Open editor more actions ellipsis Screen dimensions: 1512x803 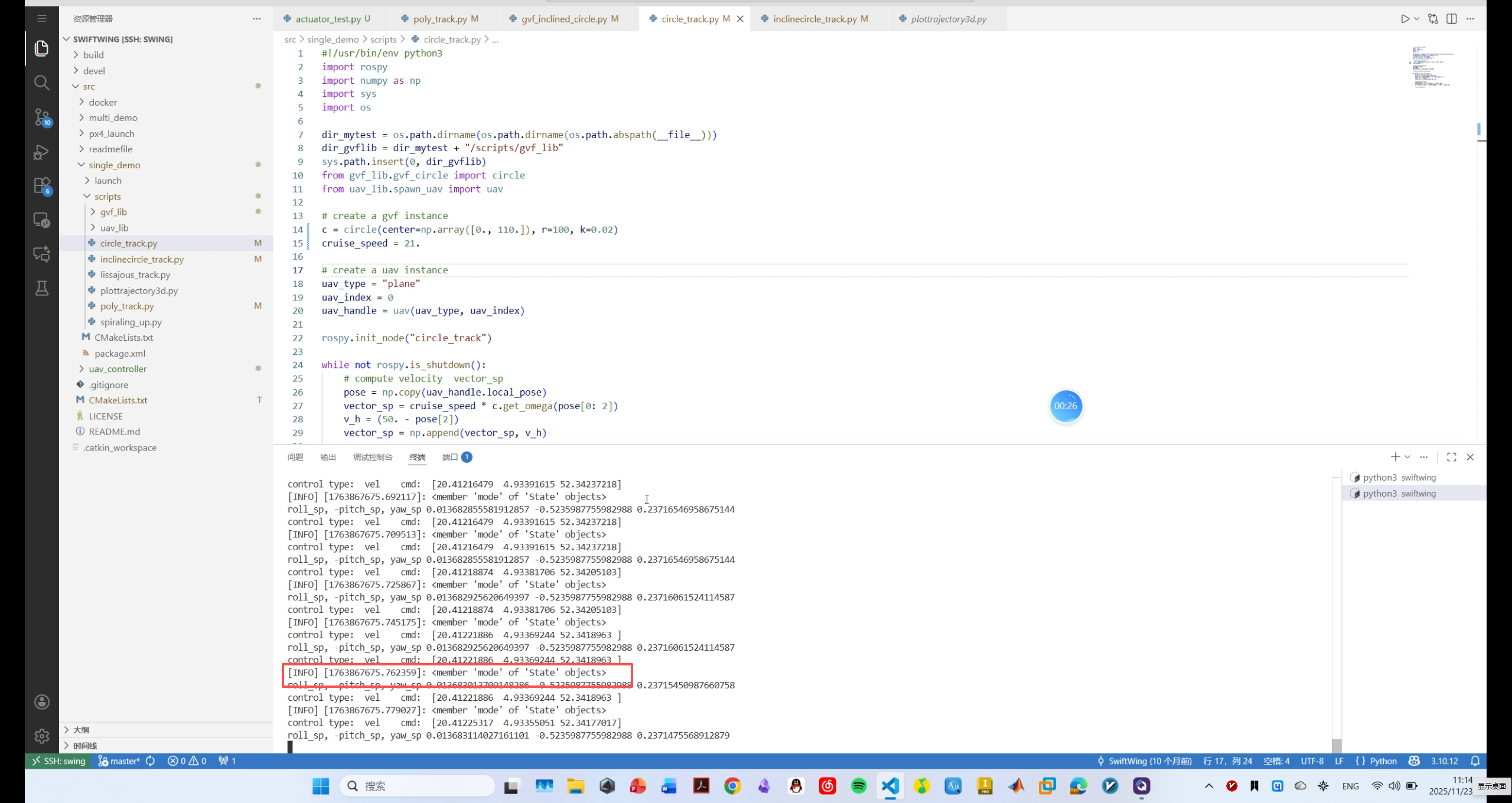(1470, 19)
